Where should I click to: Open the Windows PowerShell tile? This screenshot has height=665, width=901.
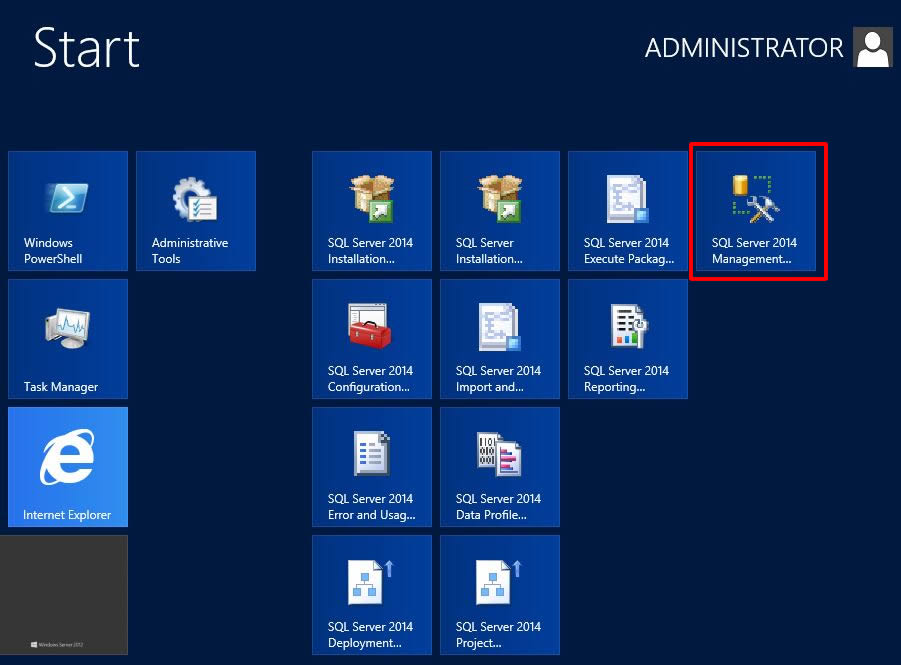tap(68, 211)
